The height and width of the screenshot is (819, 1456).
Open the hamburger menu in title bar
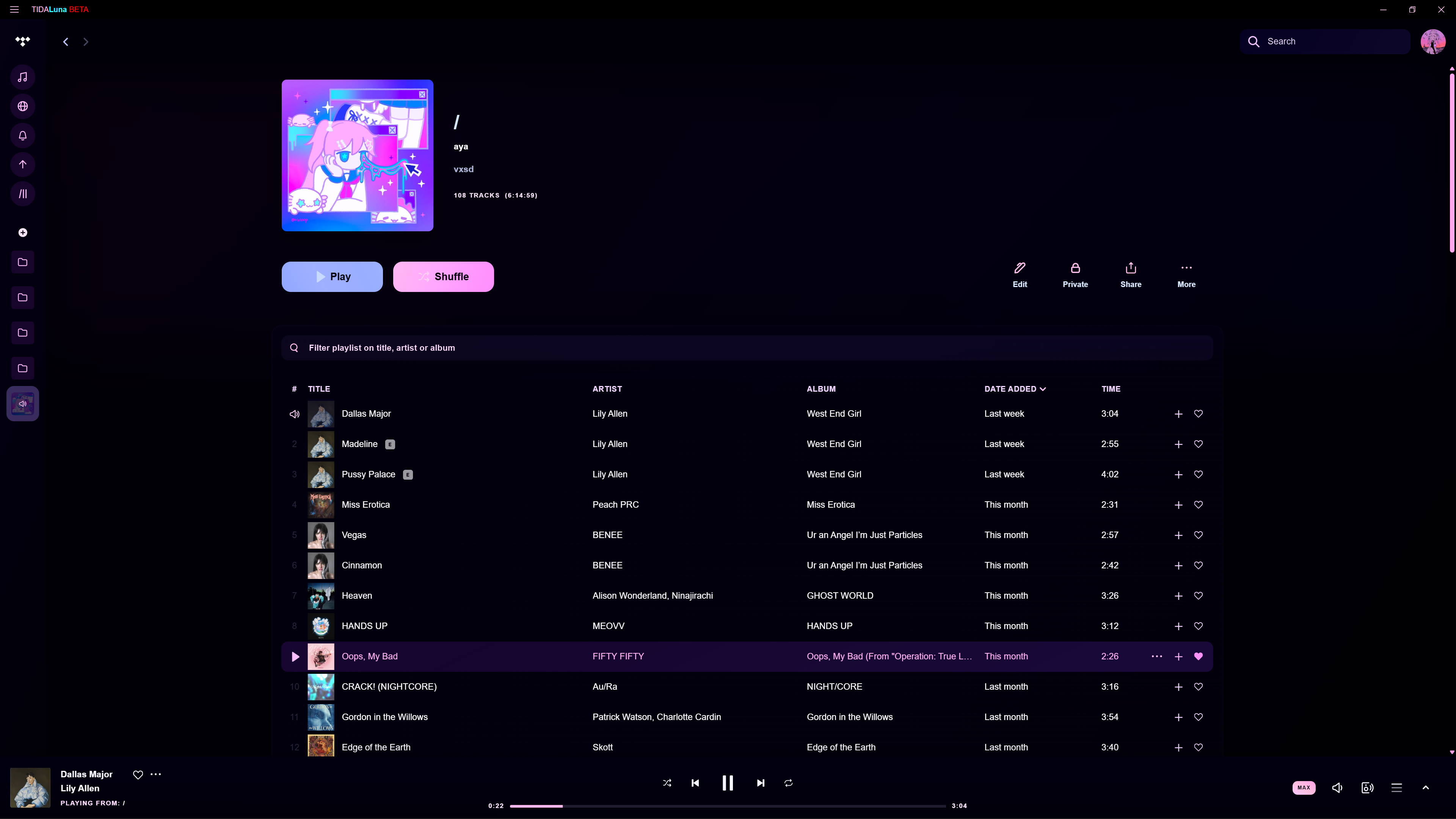pos(14,9)
